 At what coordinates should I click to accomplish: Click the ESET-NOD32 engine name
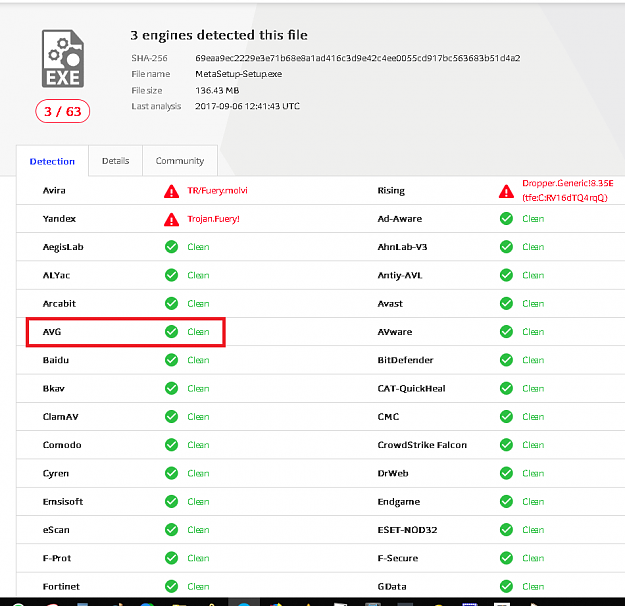(407, 530)
